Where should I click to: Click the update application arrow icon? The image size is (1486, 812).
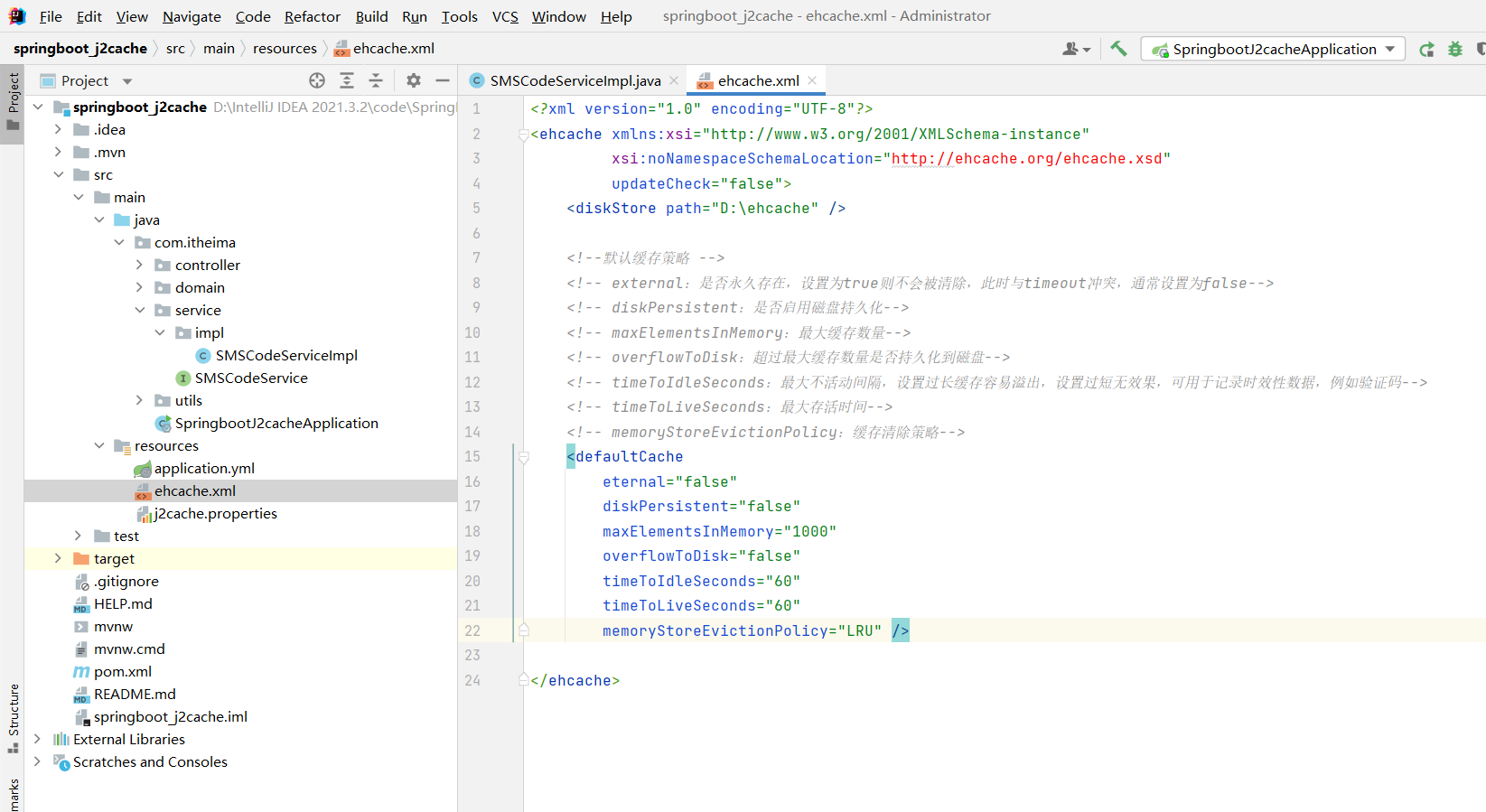click(x=1426, y=50)
